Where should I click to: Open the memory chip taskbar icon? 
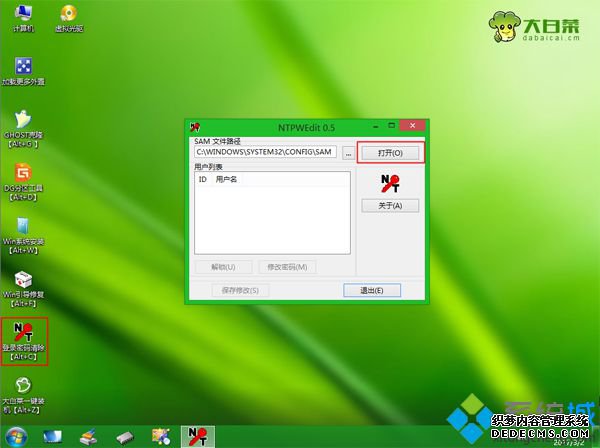125,437
